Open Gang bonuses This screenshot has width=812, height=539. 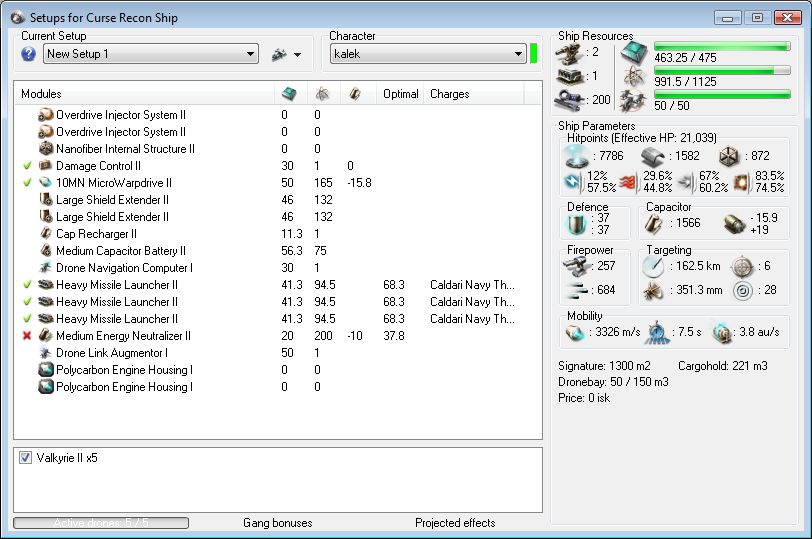coord(277,523)
